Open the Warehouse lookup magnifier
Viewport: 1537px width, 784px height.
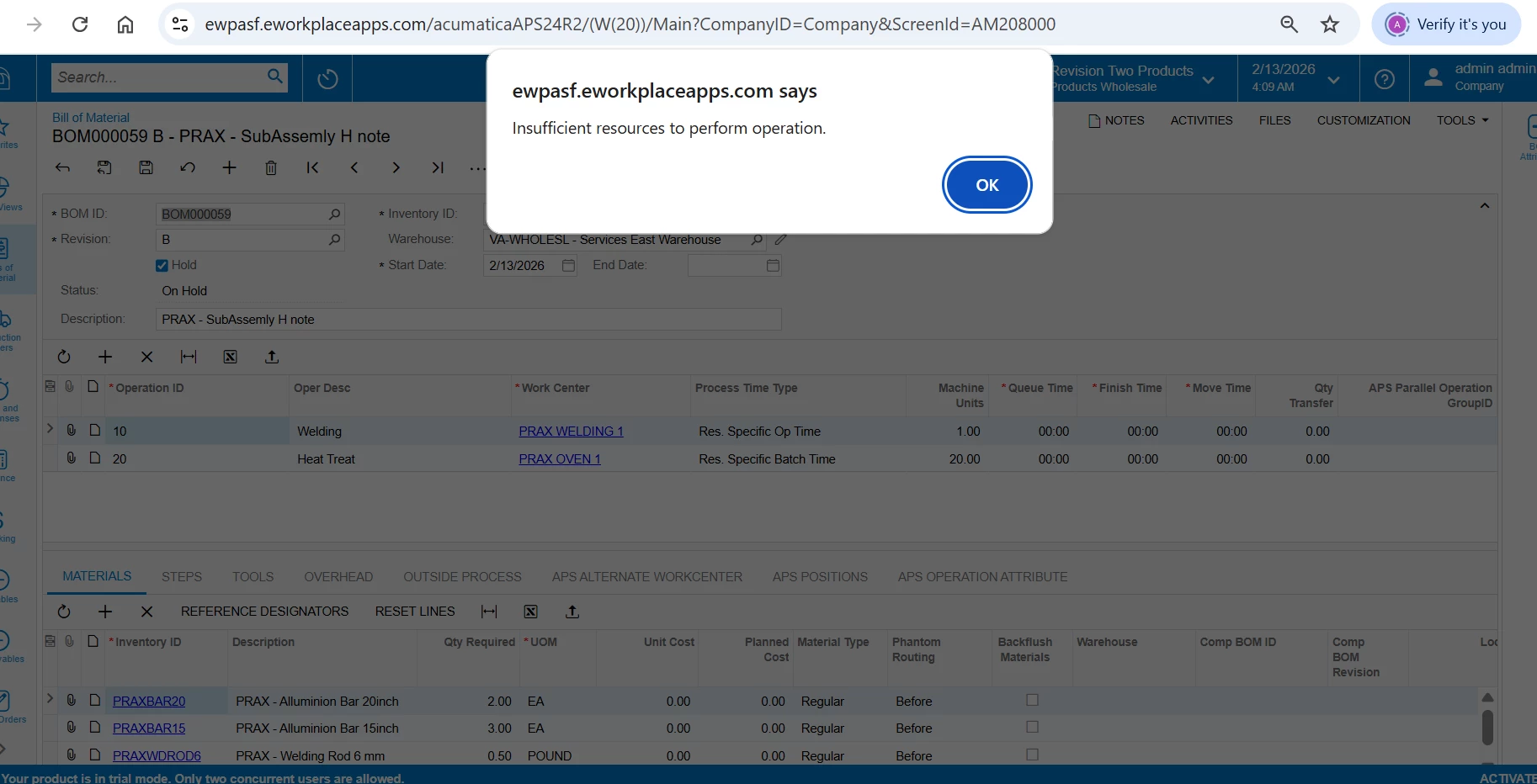(x=757, y=240)
